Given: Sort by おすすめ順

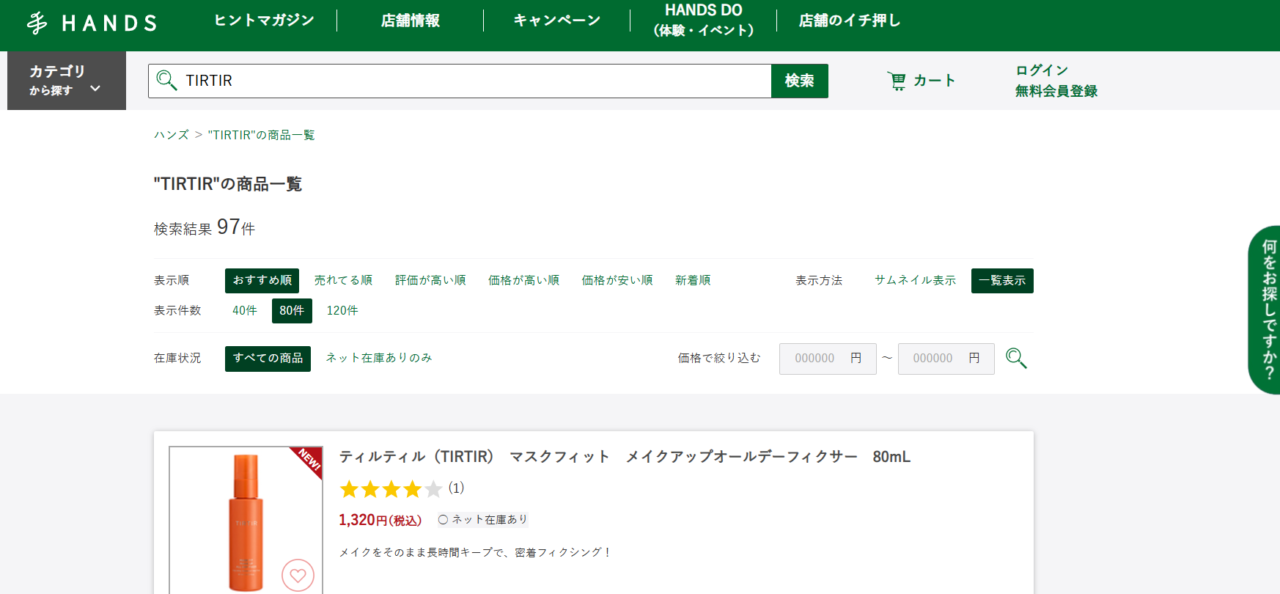Looking at the screenshot, I should [262, 281].
